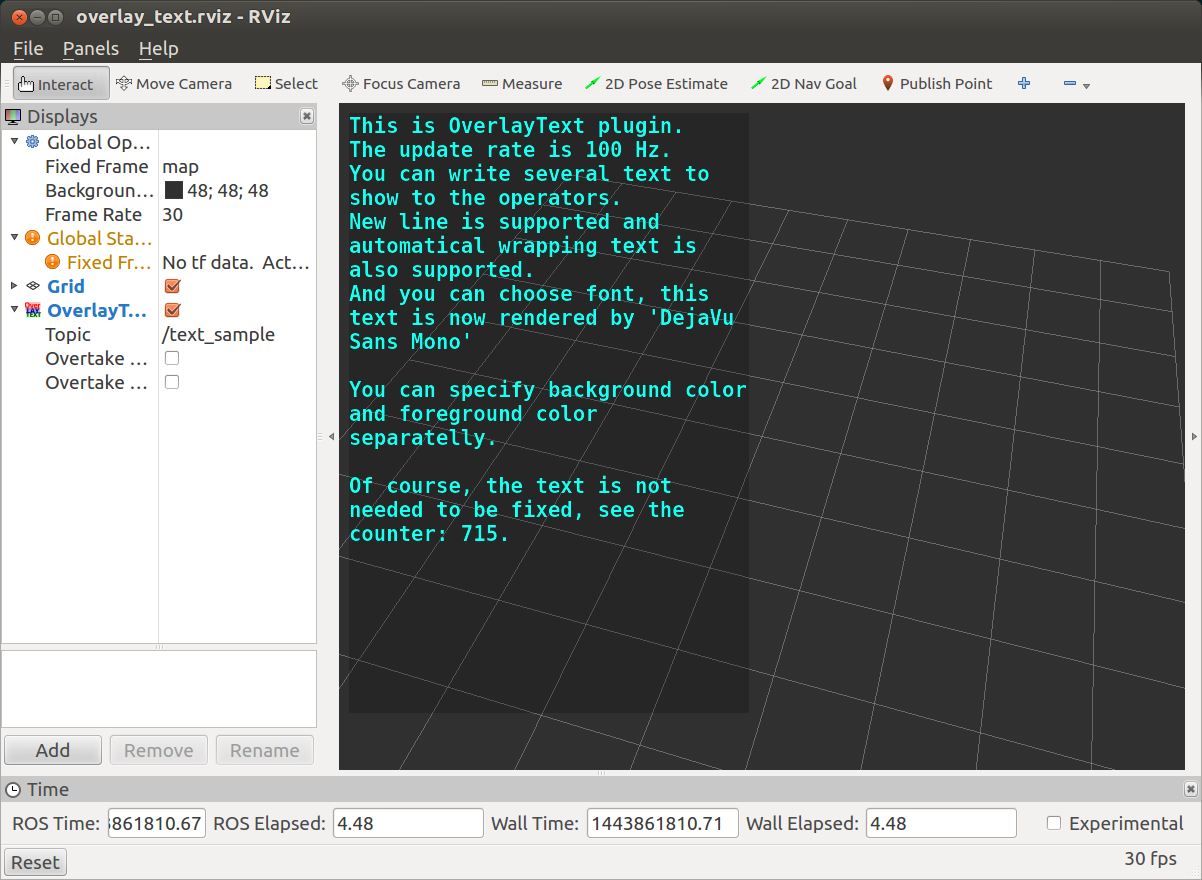Uncheck the Grid display checkbox

click(172, 286)
